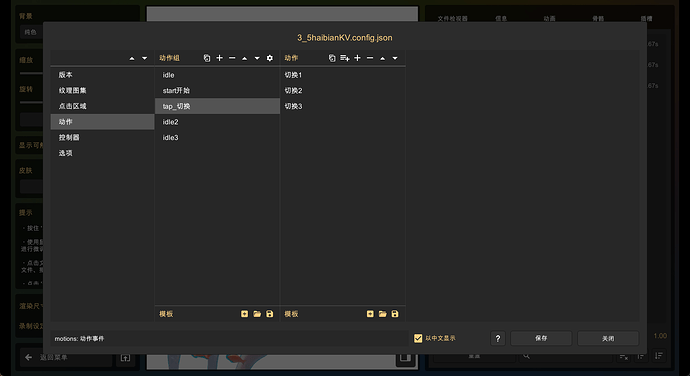The width and height of the screenshot is (690, 376).
Task: Move motion down in 动作 header
Action: (395, 58)
